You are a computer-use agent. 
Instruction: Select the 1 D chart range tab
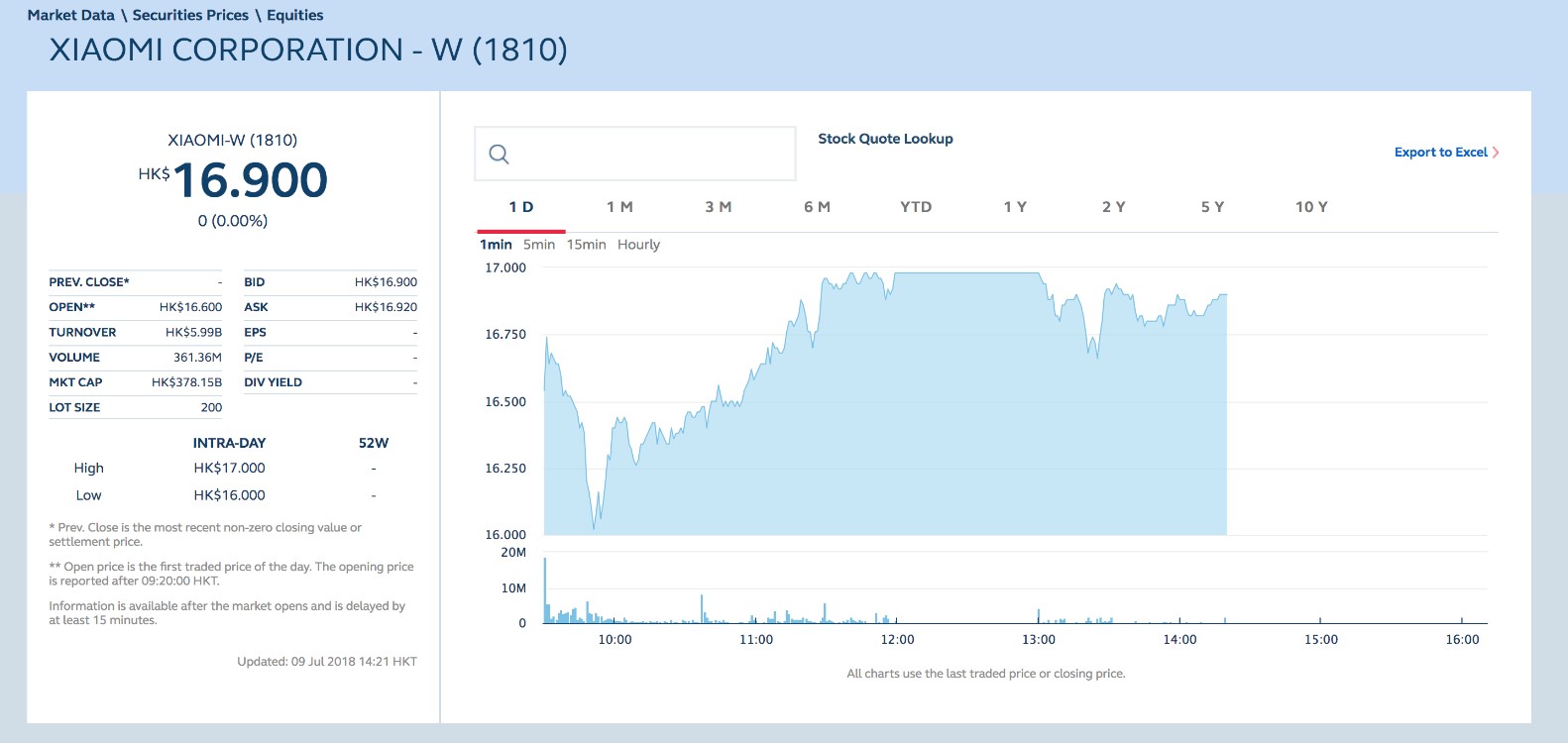pyautogui.click(x=521, y=207)
